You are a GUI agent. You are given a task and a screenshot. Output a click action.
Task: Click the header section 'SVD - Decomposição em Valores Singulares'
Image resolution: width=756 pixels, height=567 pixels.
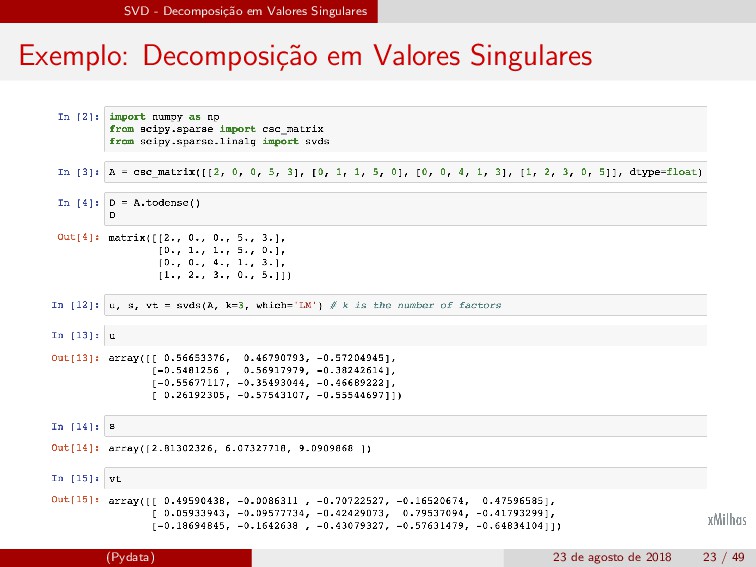[x=245, y=11]
